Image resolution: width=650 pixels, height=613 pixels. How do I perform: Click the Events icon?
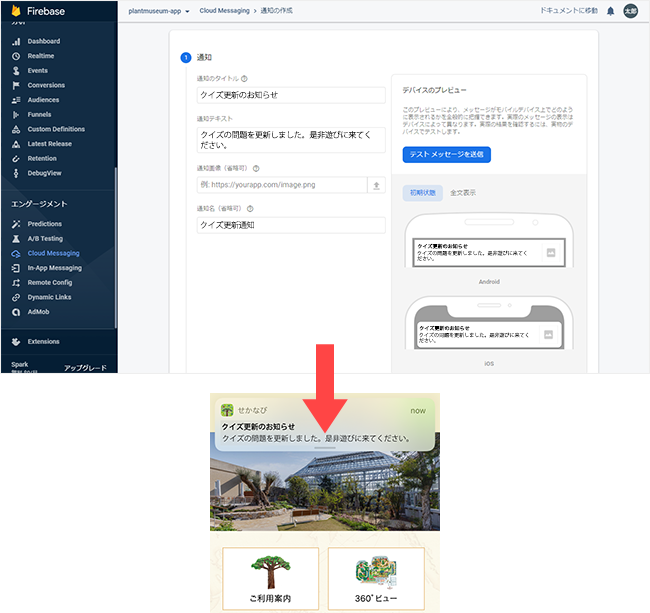click(16, 71)
